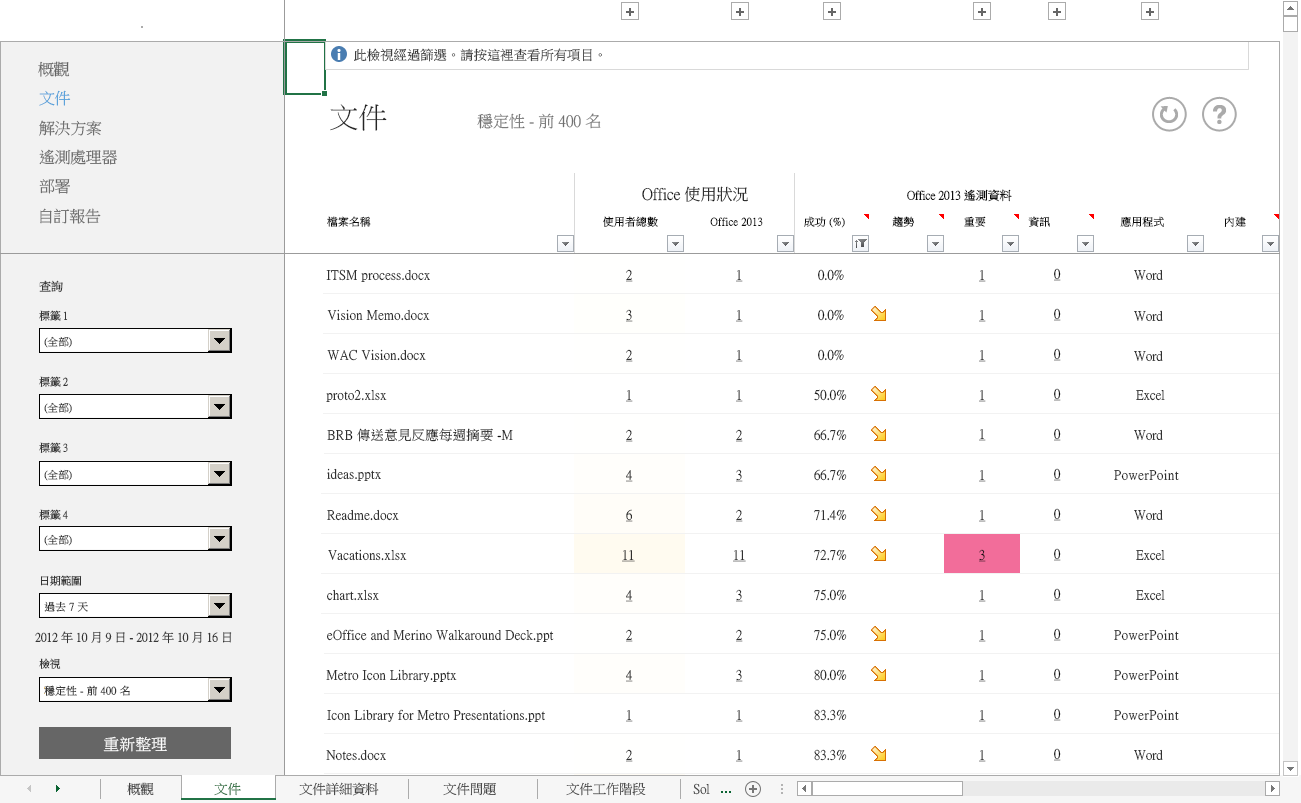1301x803 pixels.
Task: Click the info icon in filter notice
Action: coord(339,54)
